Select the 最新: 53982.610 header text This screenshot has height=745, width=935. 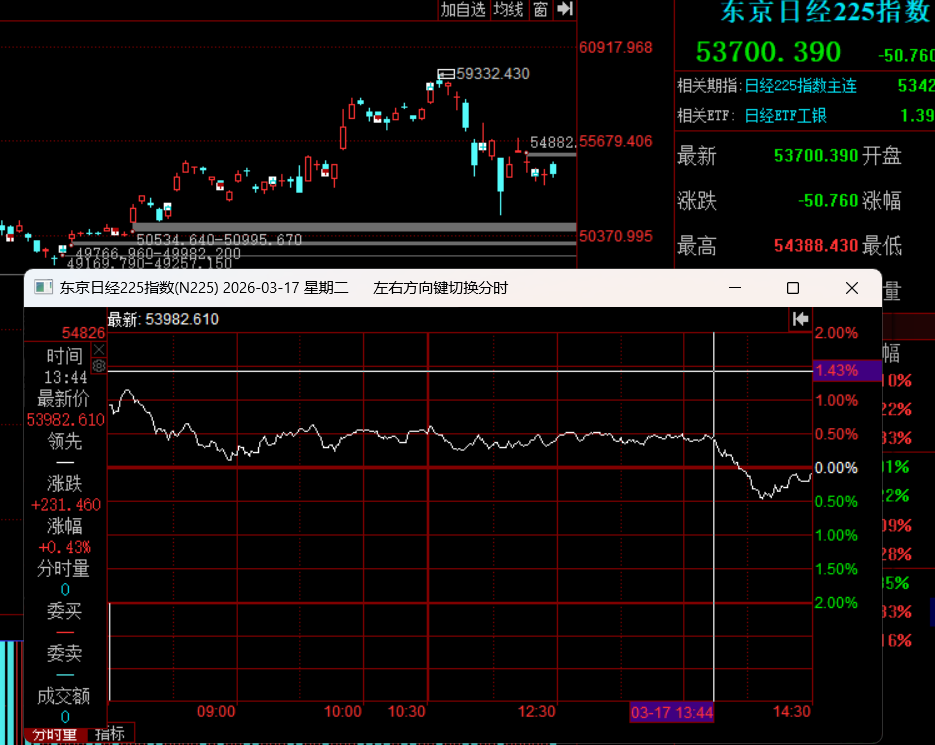pos(163,319)
